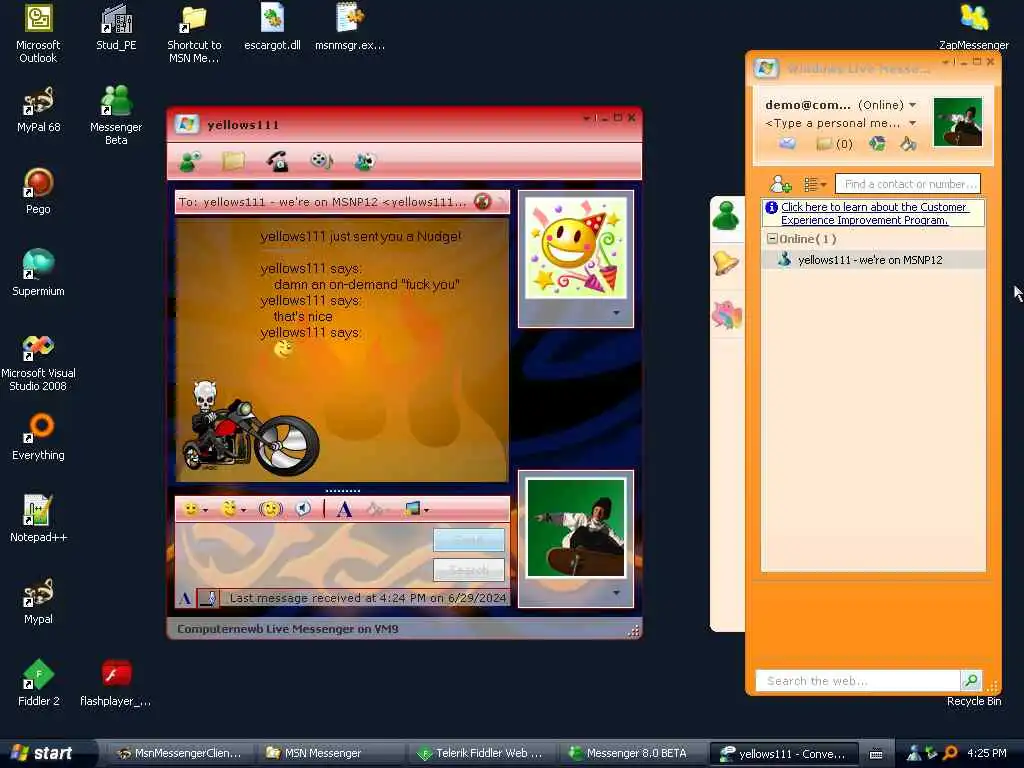Select the green Messenger buddy side tab
This screenshot has width=1024, height=768.
tap(726, 216)
